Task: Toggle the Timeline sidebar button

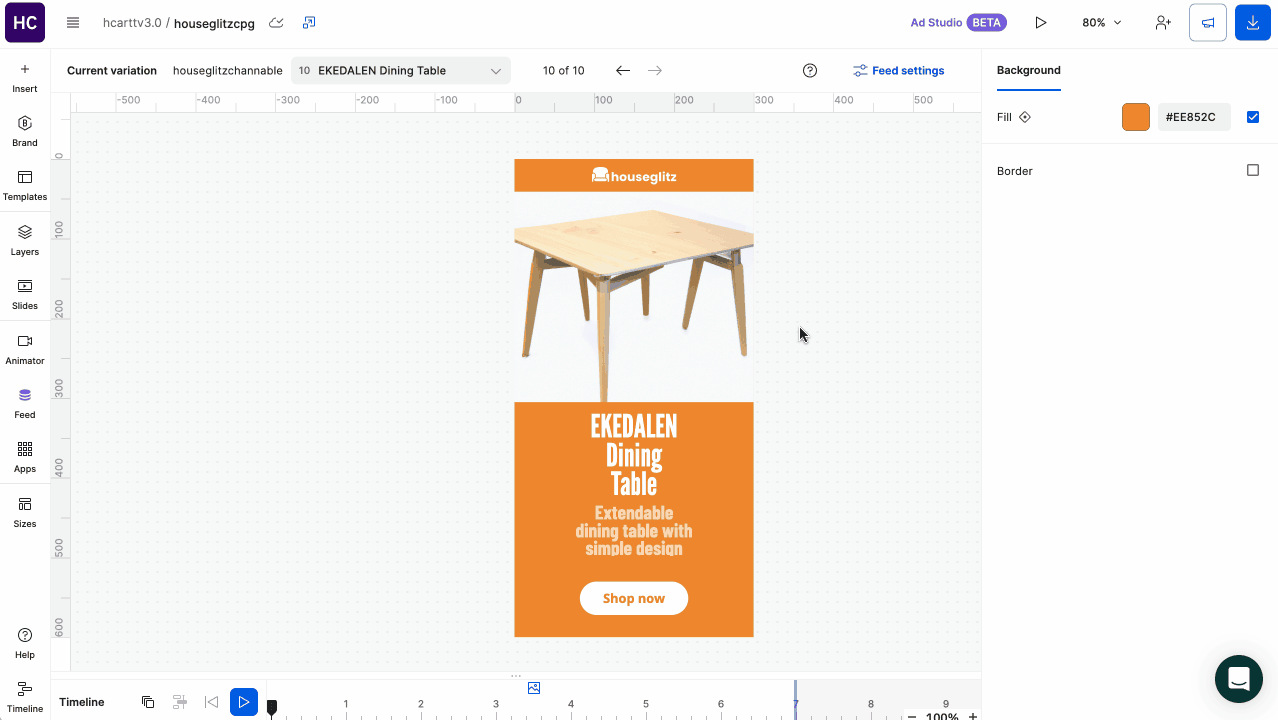Action: pos(25,697)
